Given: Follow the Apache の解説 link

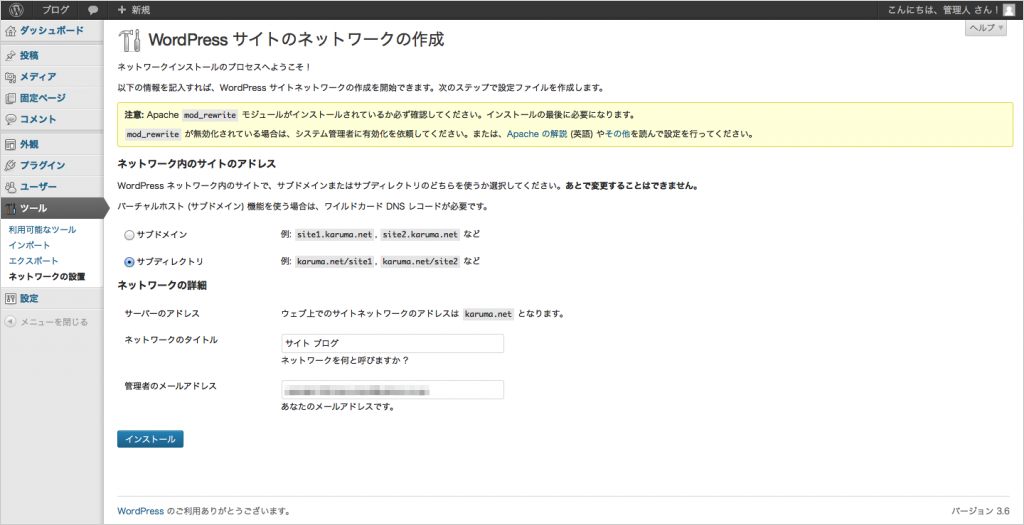Looking at the screenshot, I should click(537, 135).
